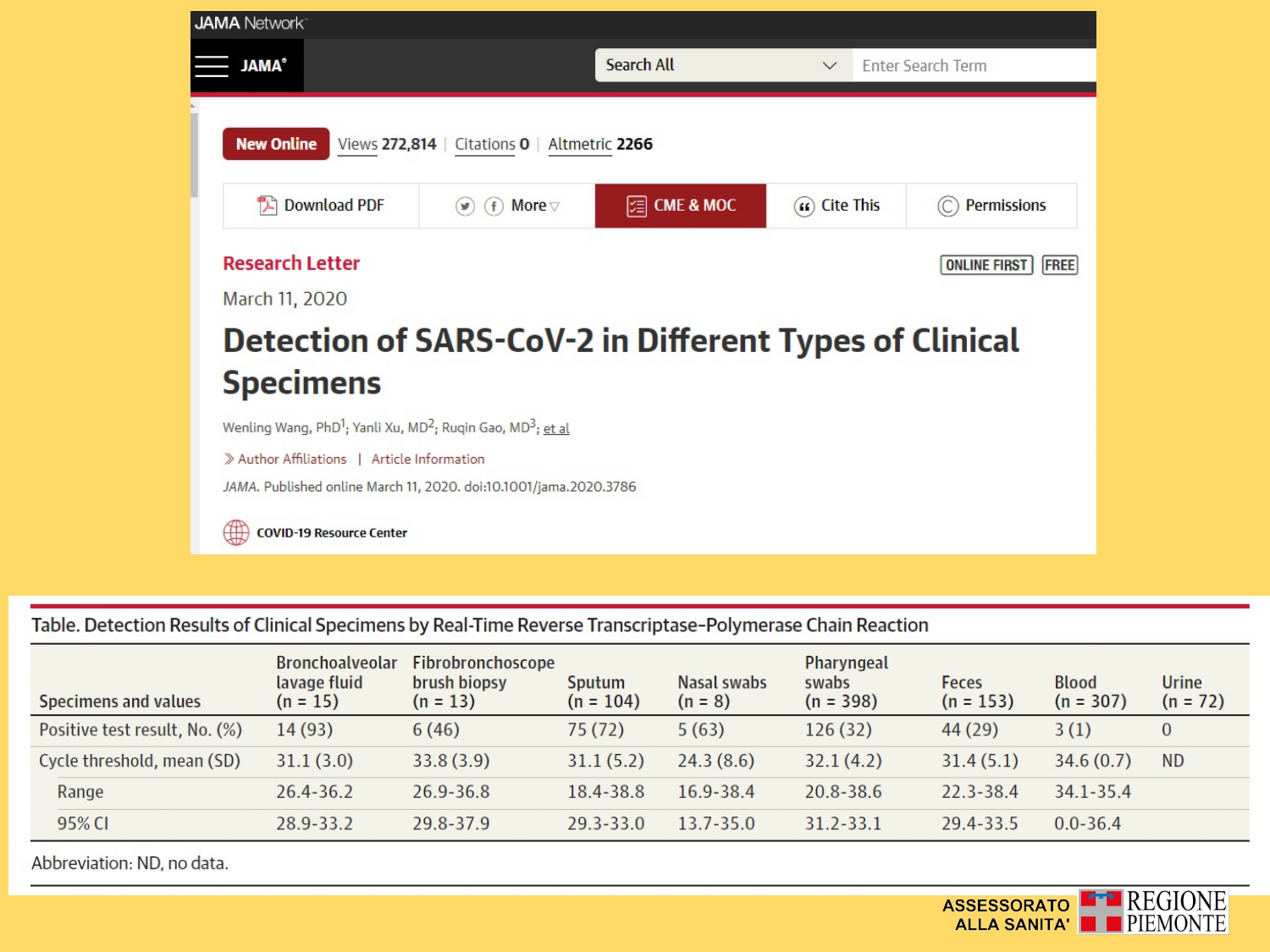1270x952 pixels.
Task: Click the CME & MOC checklist icon
Action: point(636,206)
